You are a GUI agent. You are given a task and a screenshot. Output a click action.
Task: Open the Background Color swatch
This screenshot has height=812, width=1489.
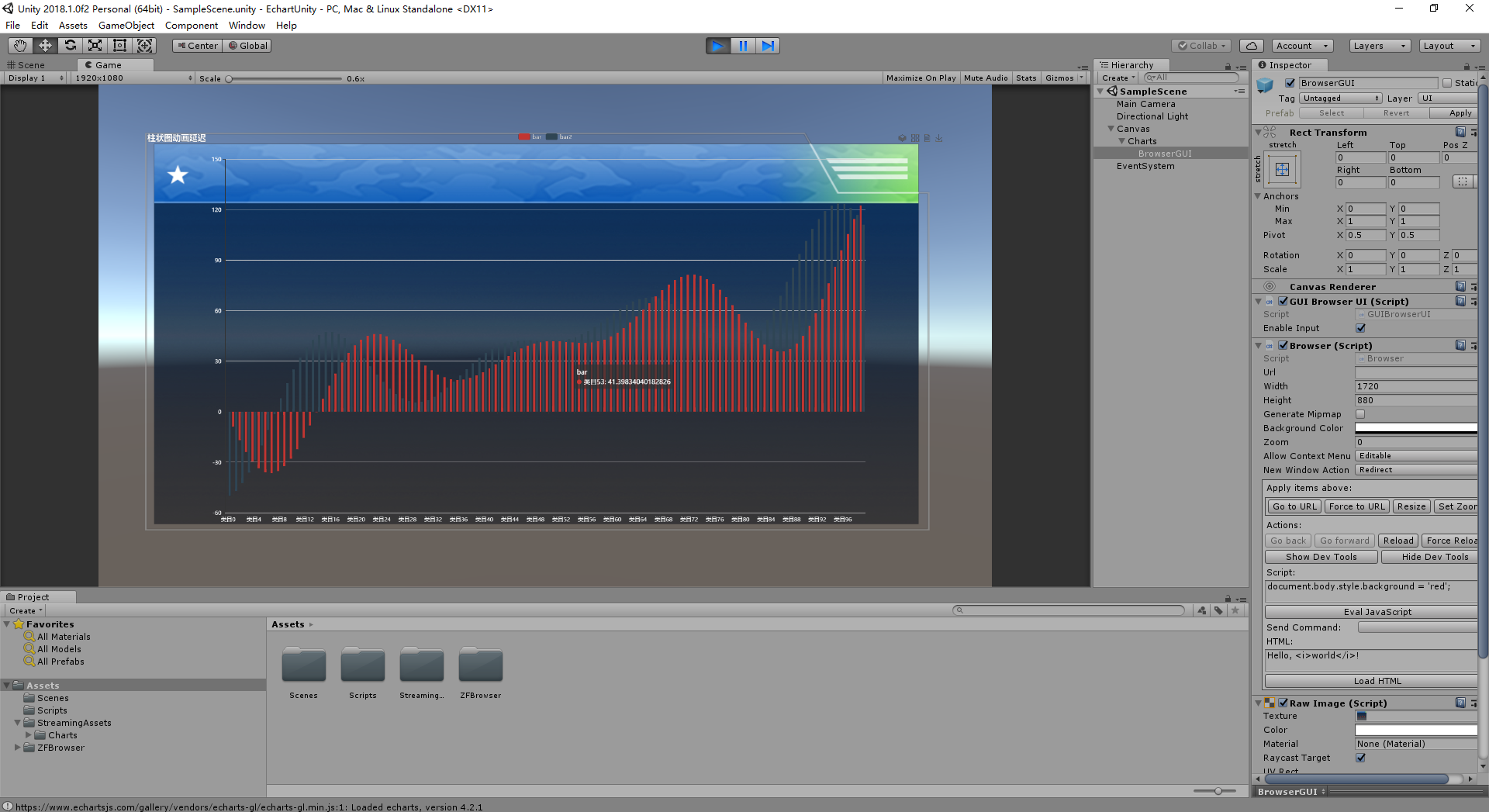(x=1415, y=427)
